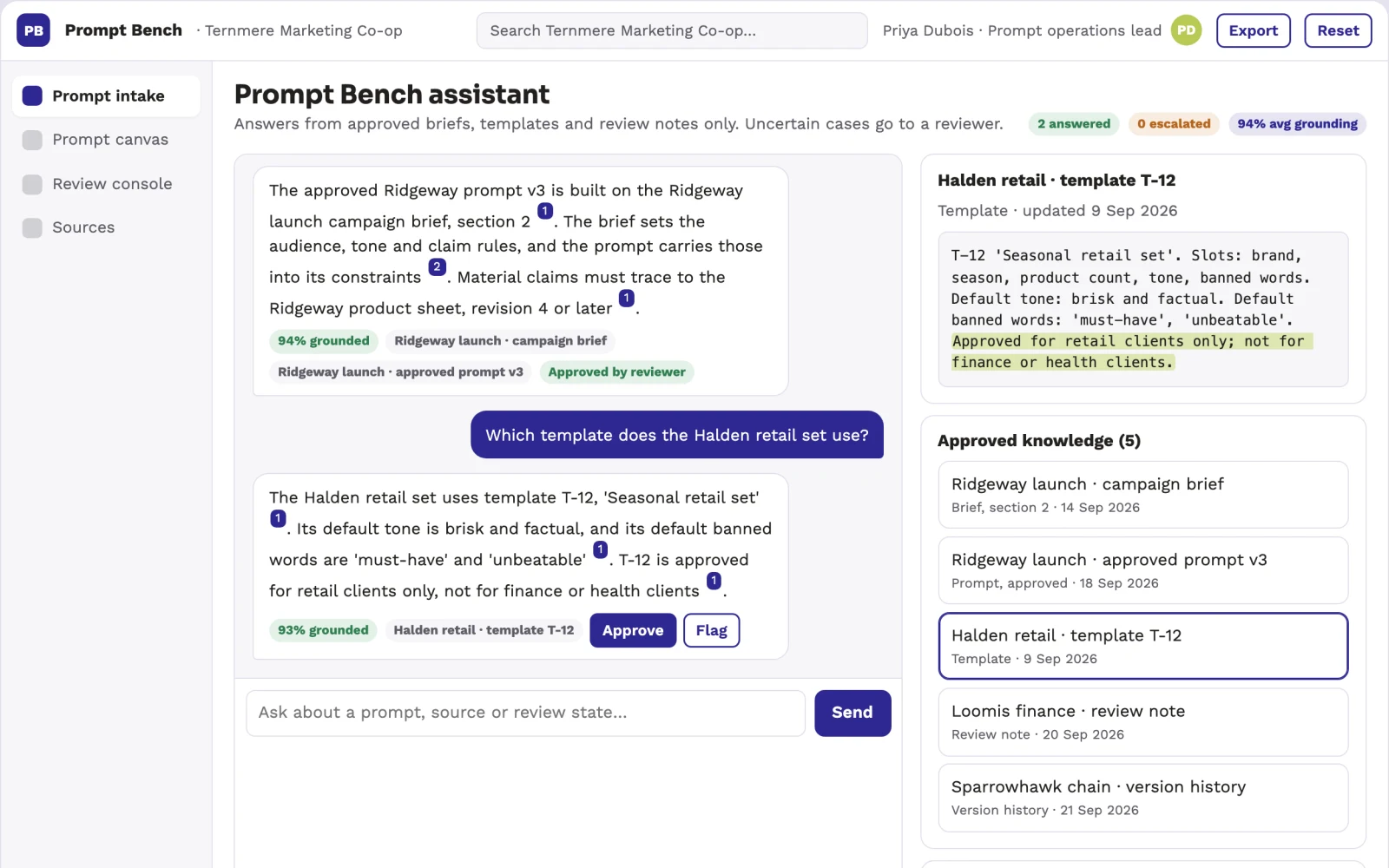Click the 'Which template does the Halden' message
Viewport: 1389px width, 868px height.
pyautogui.click(x=677, y=435)
